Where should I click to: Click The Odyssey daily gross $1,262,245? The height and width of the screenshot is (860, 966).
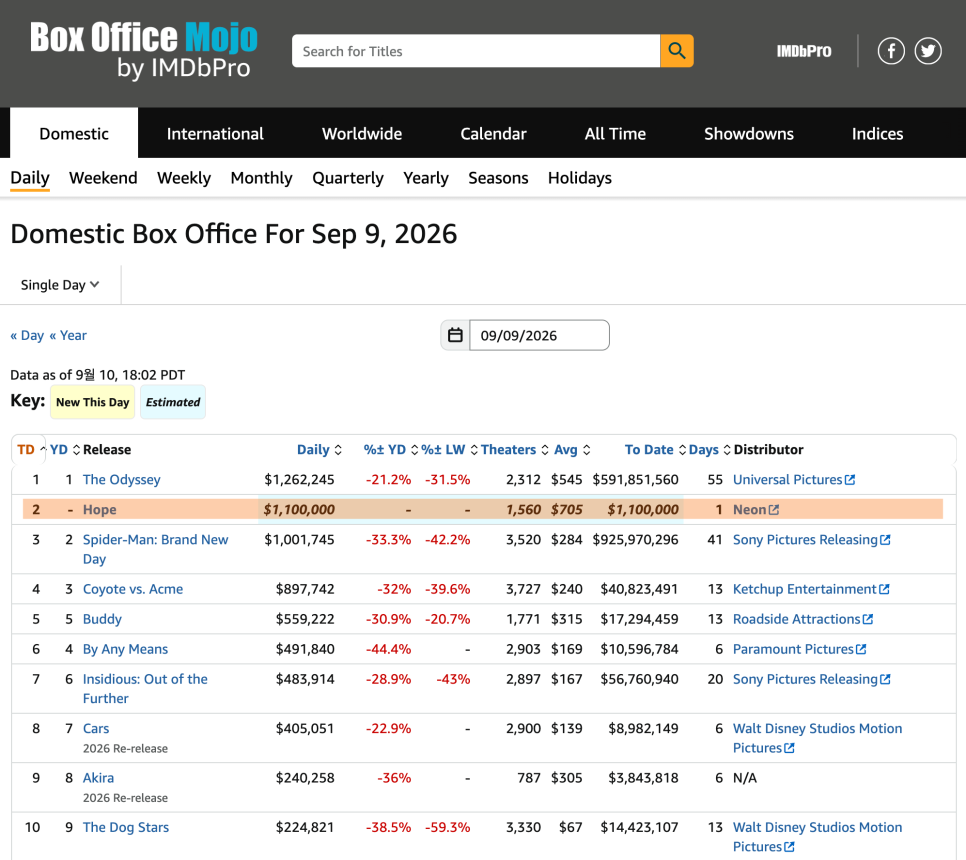[x=299, y=480]
